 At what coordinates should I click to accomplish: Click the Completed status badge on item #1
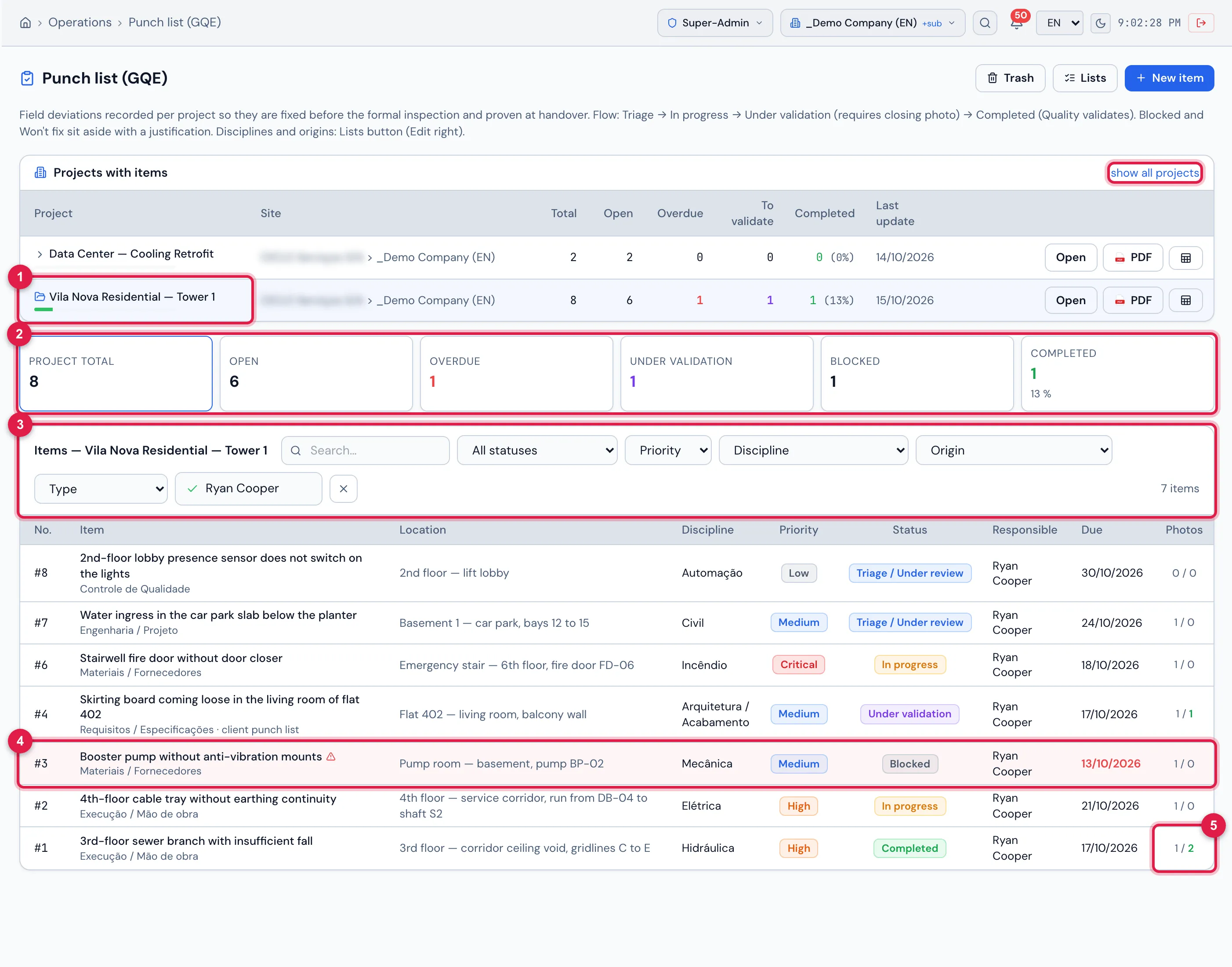click(910, 849)
